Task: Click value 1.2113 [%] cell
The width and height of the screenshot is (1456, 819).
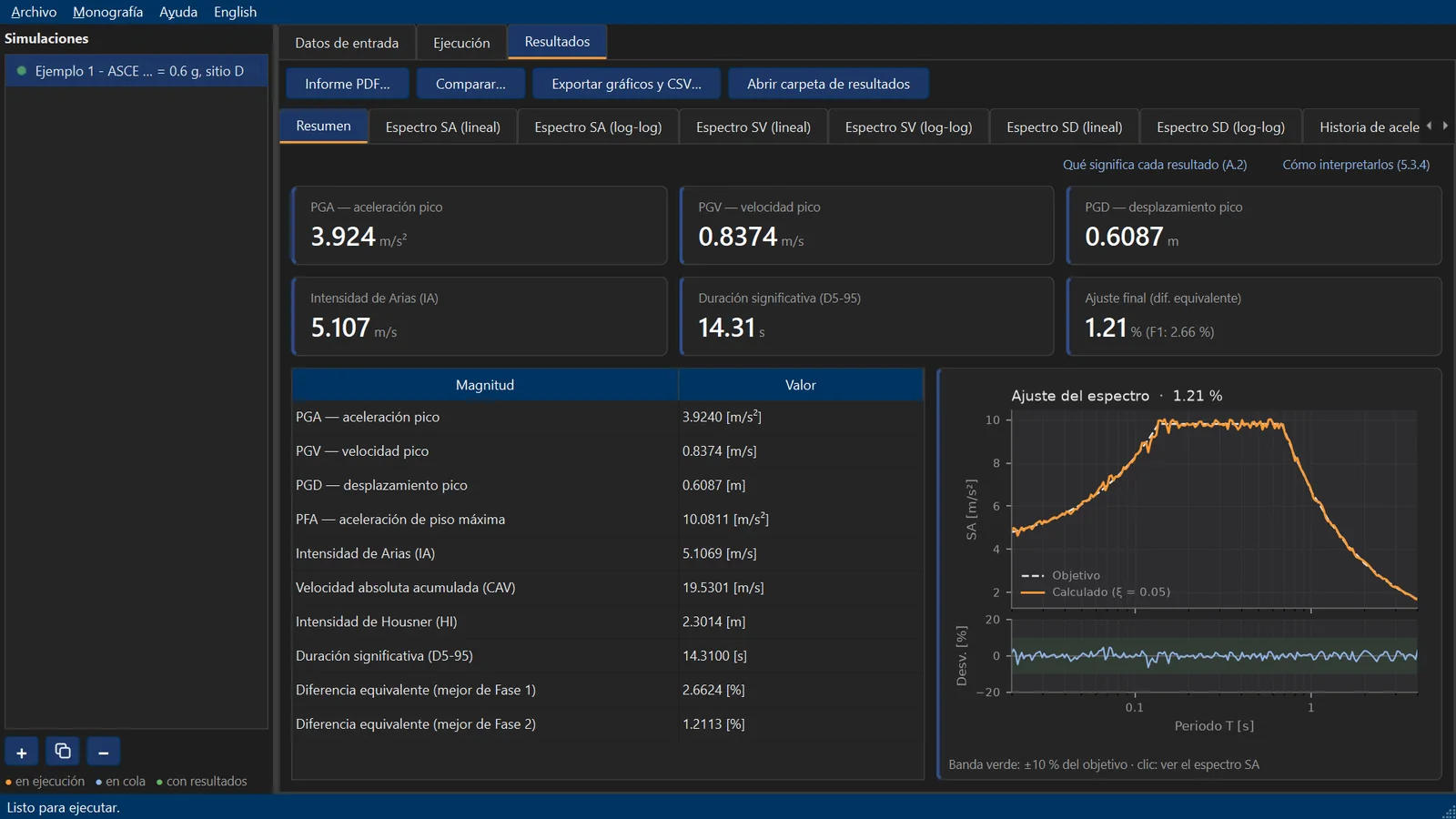Action: tap(801, 724)
